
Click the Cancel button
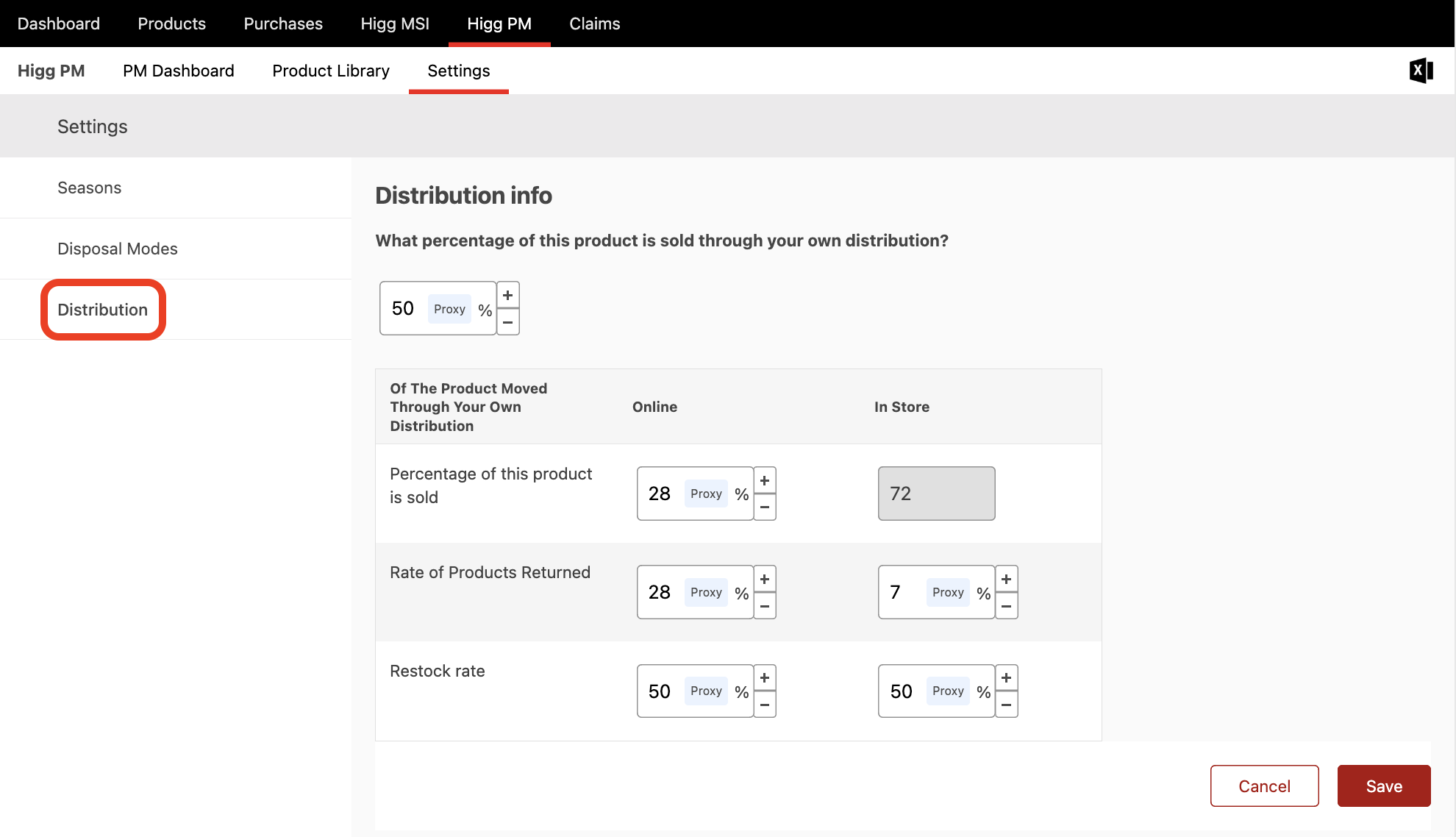click(1264, 786)
